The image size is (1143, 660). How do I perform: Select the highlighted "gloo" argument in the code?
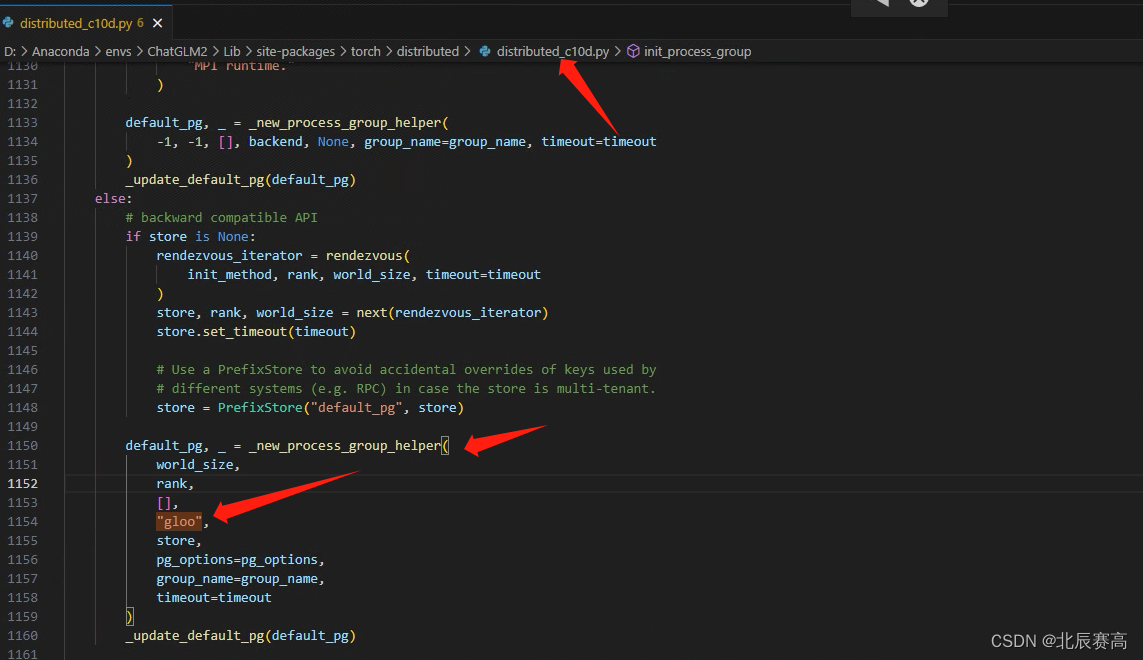[179, 521]
